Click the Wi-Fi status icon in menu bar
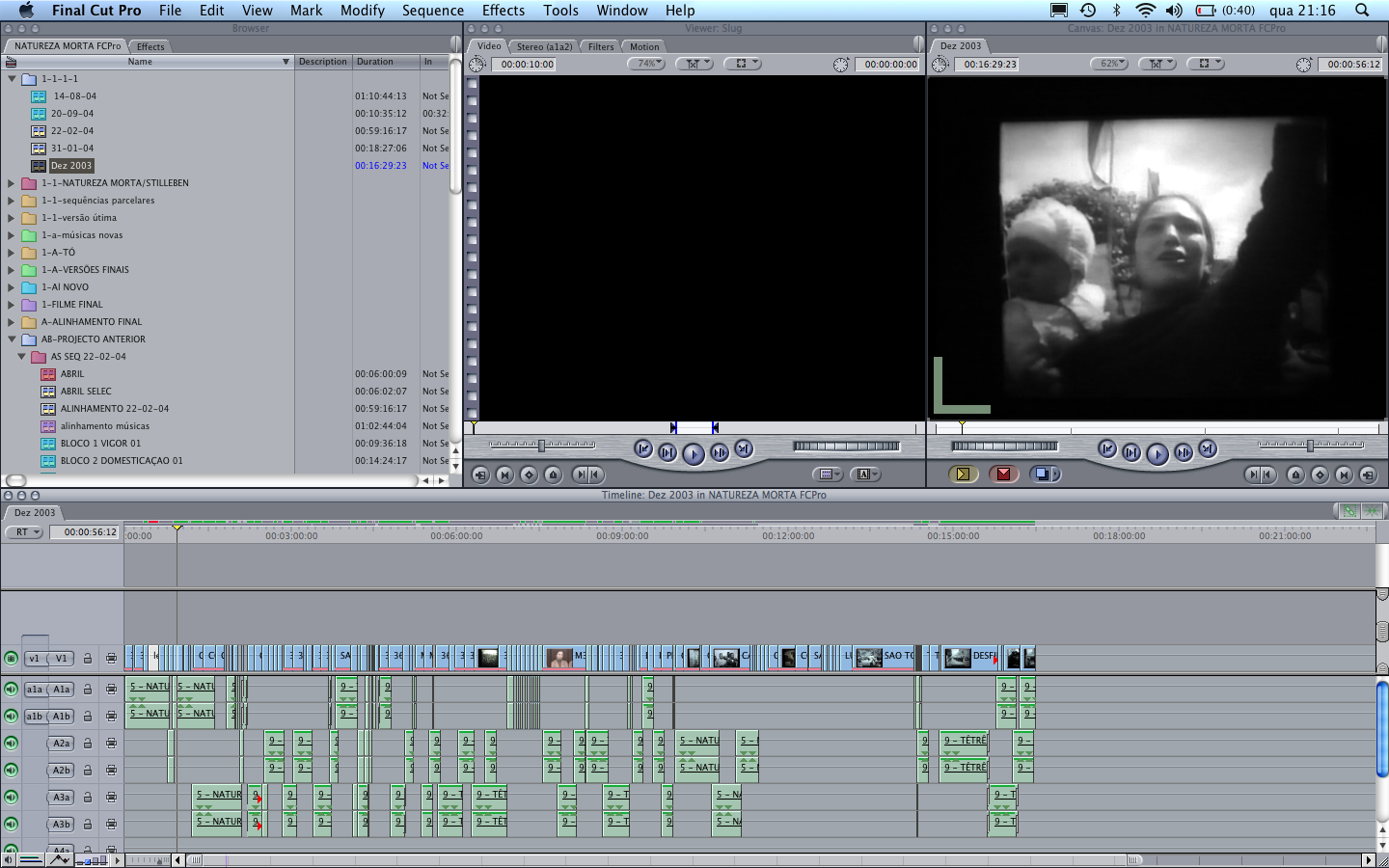The image size is (1389, 868). [x=1145, y=10]
